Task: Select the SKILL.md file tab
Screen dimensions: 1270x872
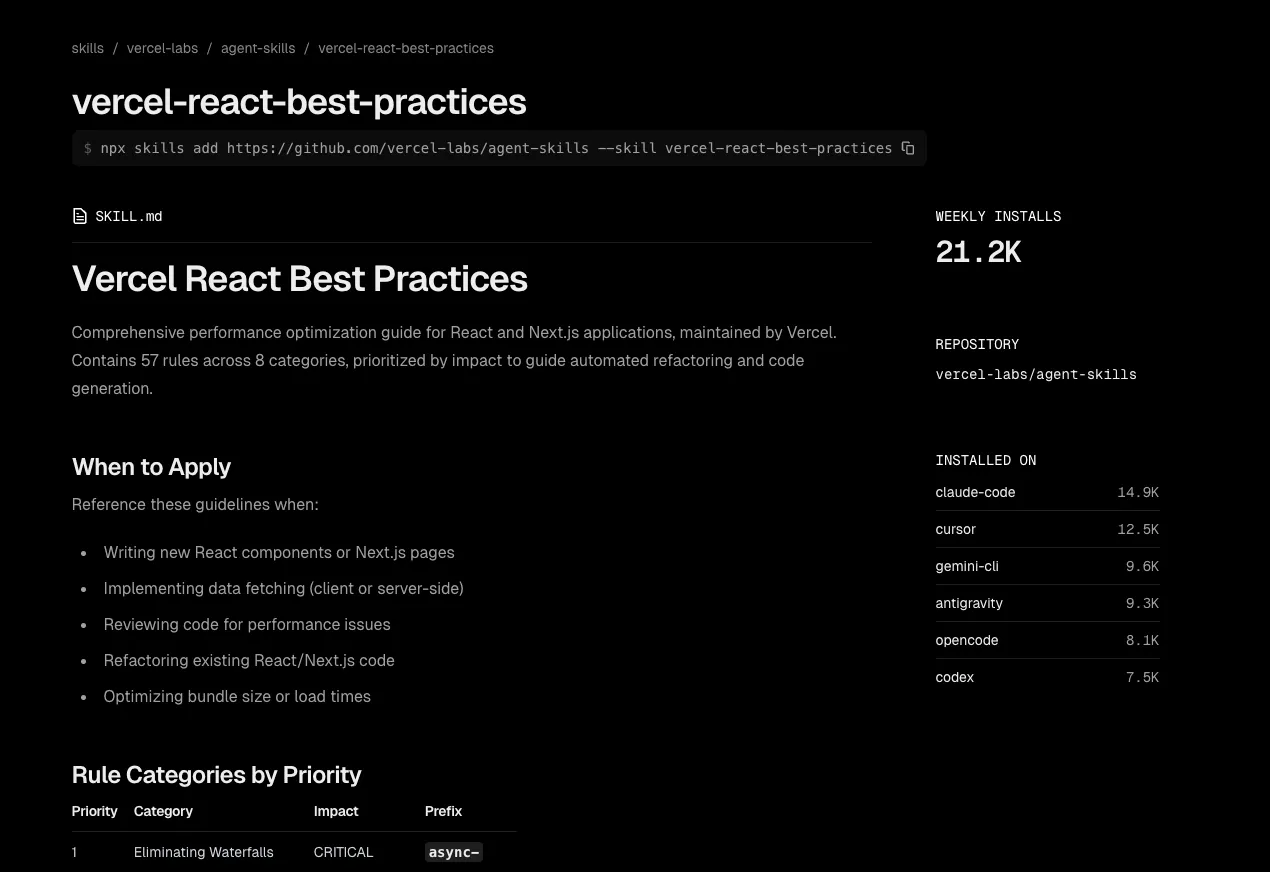Action: tap(128, 216)
